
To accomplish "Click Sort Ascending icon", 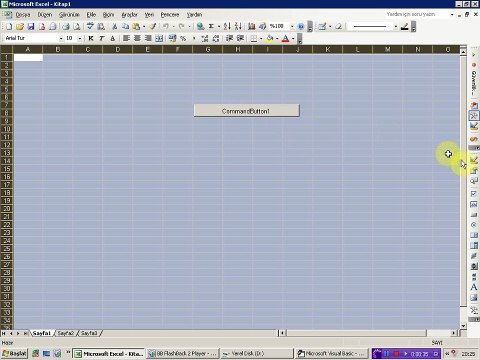I will 227,26.
